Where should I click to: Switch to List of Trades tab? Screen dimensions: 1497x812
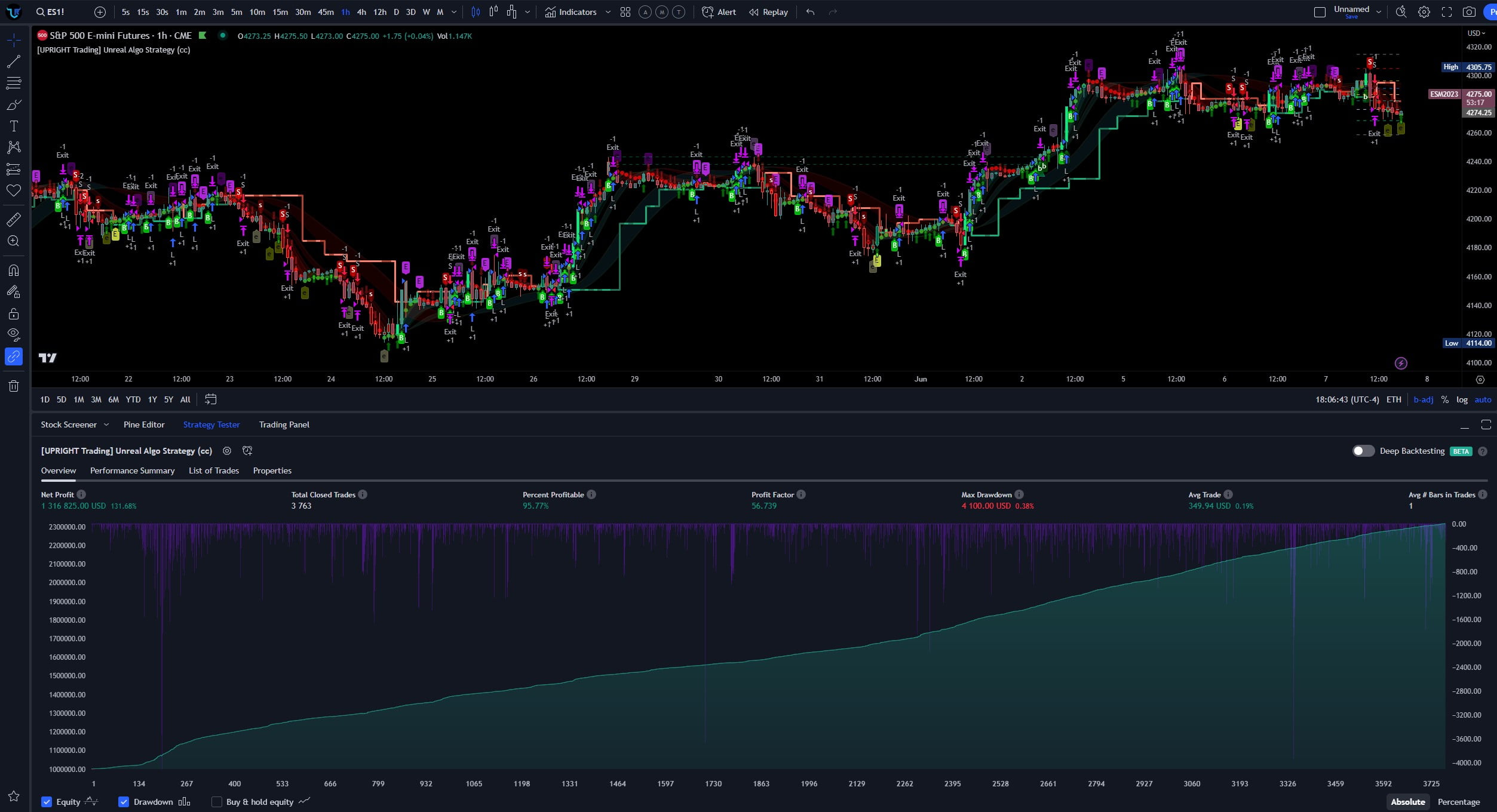tap(214, 470)
